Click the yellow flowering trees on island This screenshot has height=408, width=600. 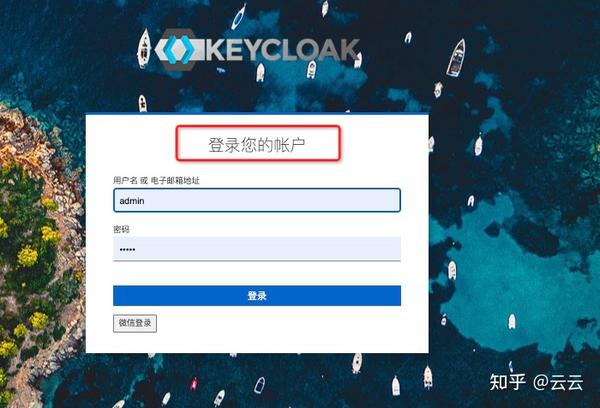pos(28,256)
